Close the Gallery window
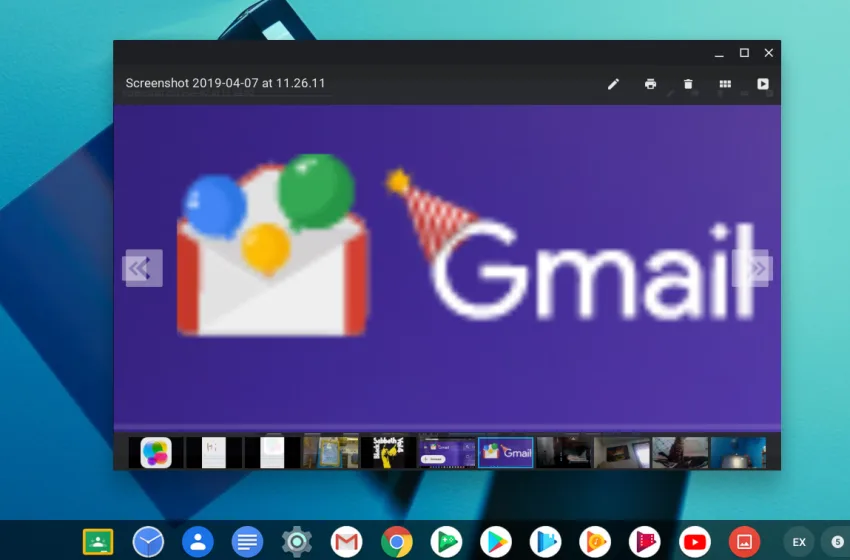The width and height of the screenshot is (850, 560). 769,53
